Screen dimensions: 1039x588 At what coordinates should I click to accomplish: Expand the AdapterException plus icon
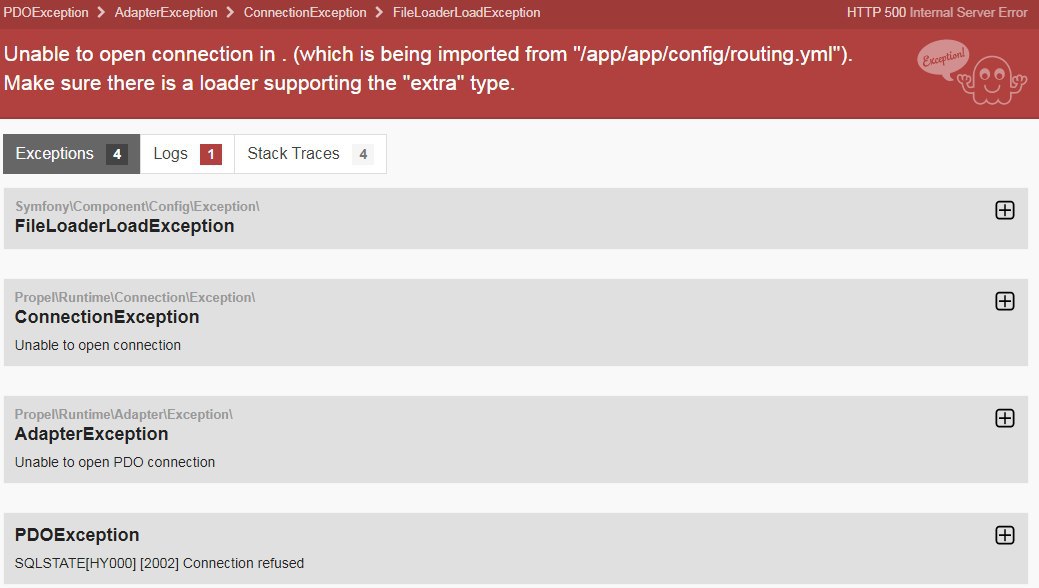click(1005, 418)
